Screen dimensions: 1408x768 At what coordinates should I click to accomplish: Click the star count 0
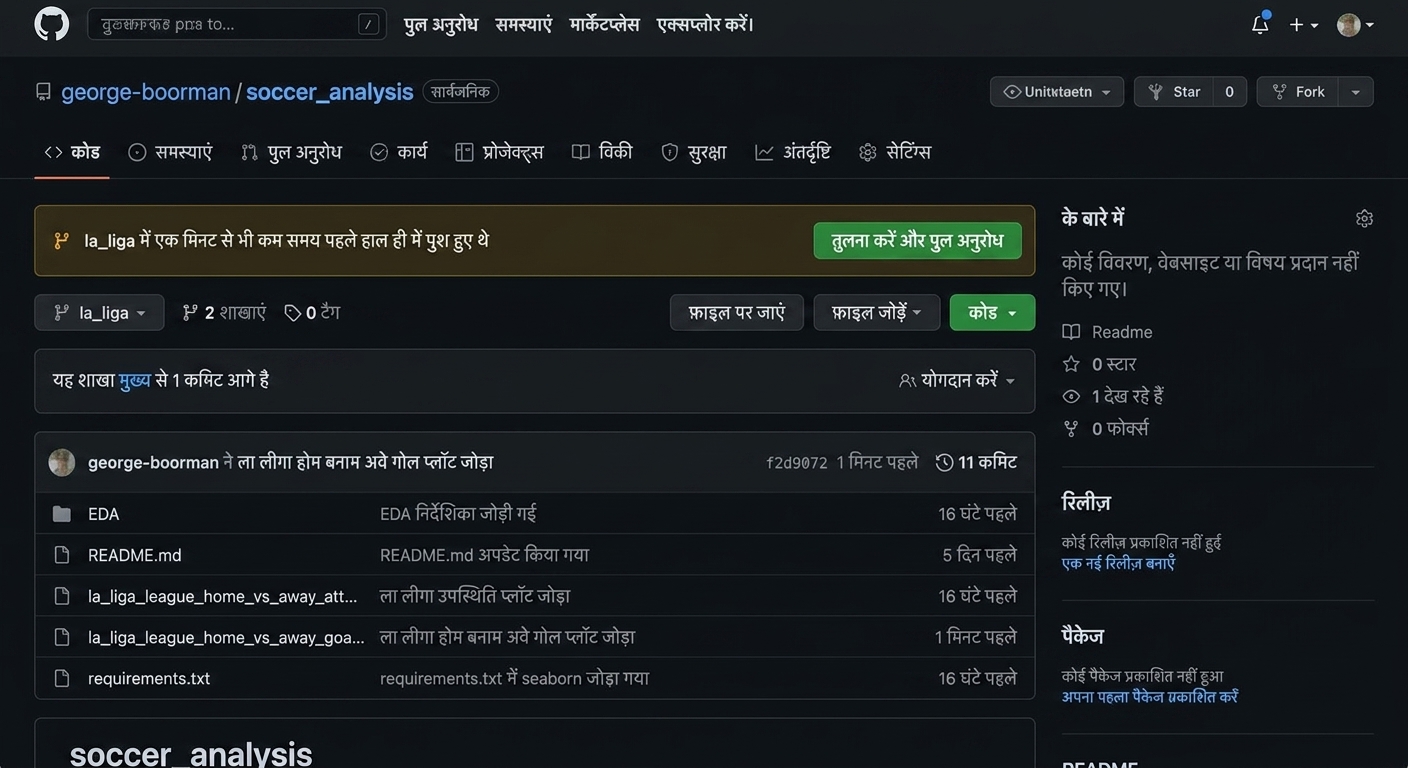pyautogui.click(x=1229, y=92)
